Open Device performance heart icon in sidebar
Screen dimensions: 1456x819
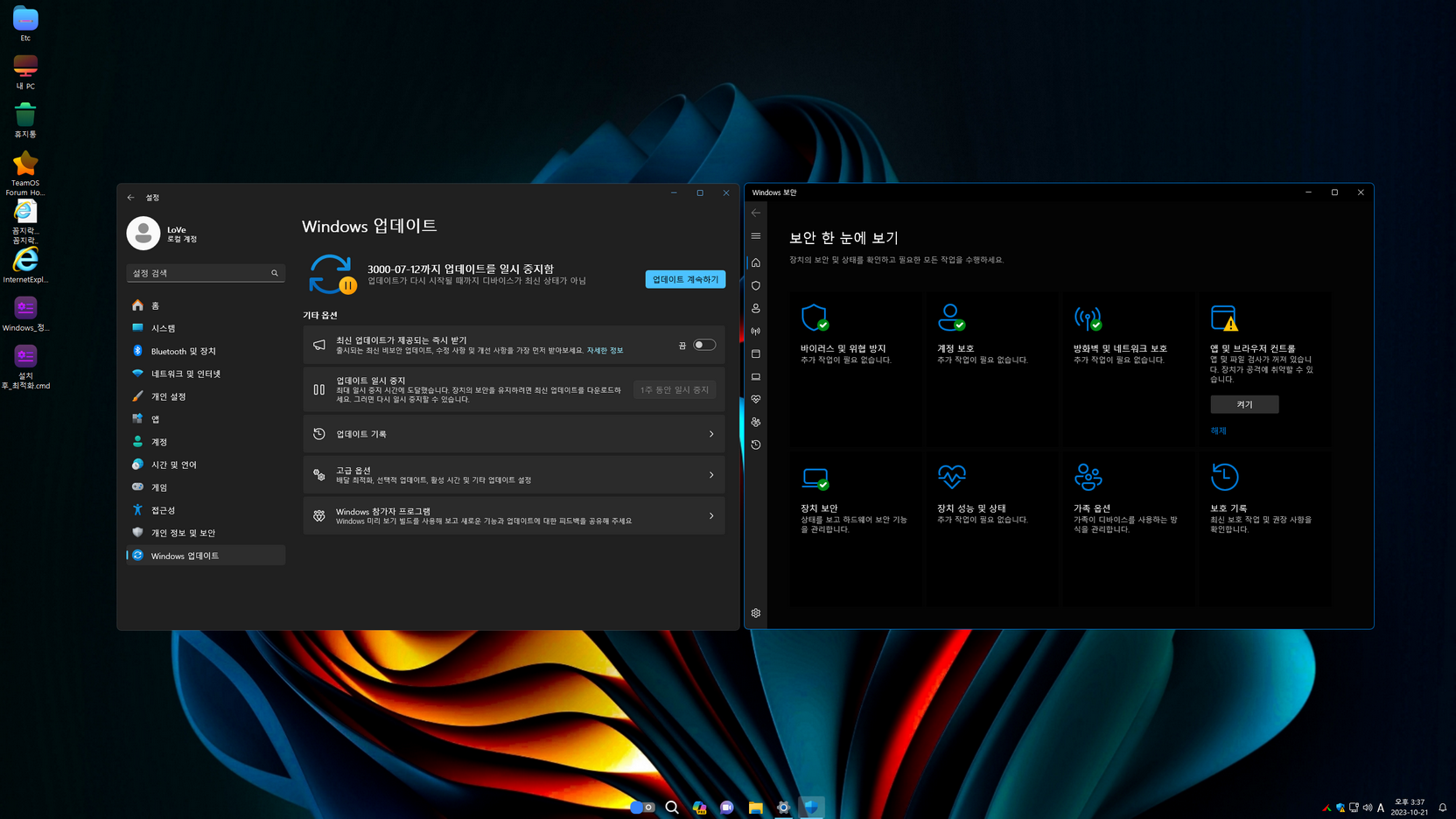(756, 399)
